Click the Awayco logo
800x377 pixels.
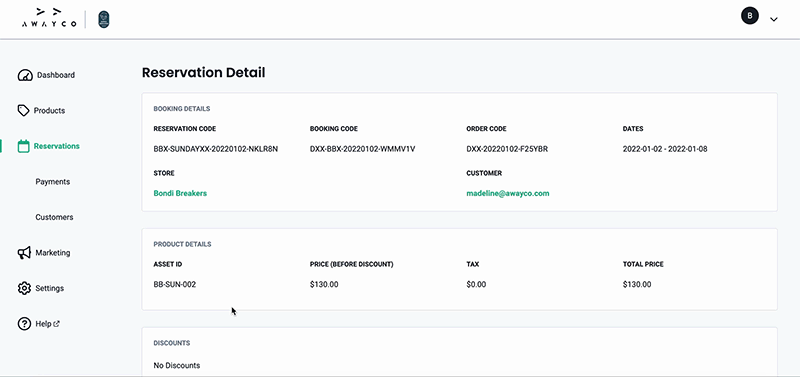[x=49, y=18]
